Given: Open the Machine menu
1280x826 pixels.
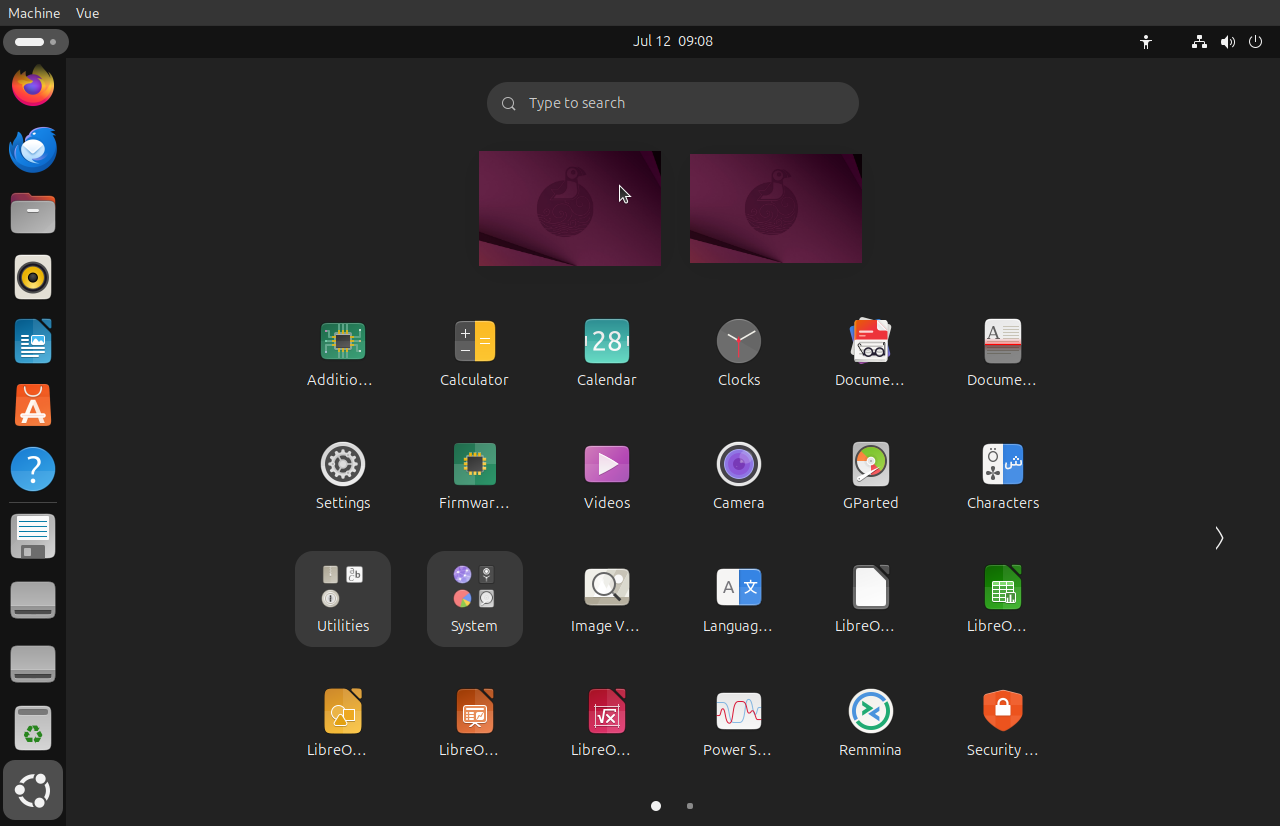Looking at the screenshot, I should pos(34,13).
